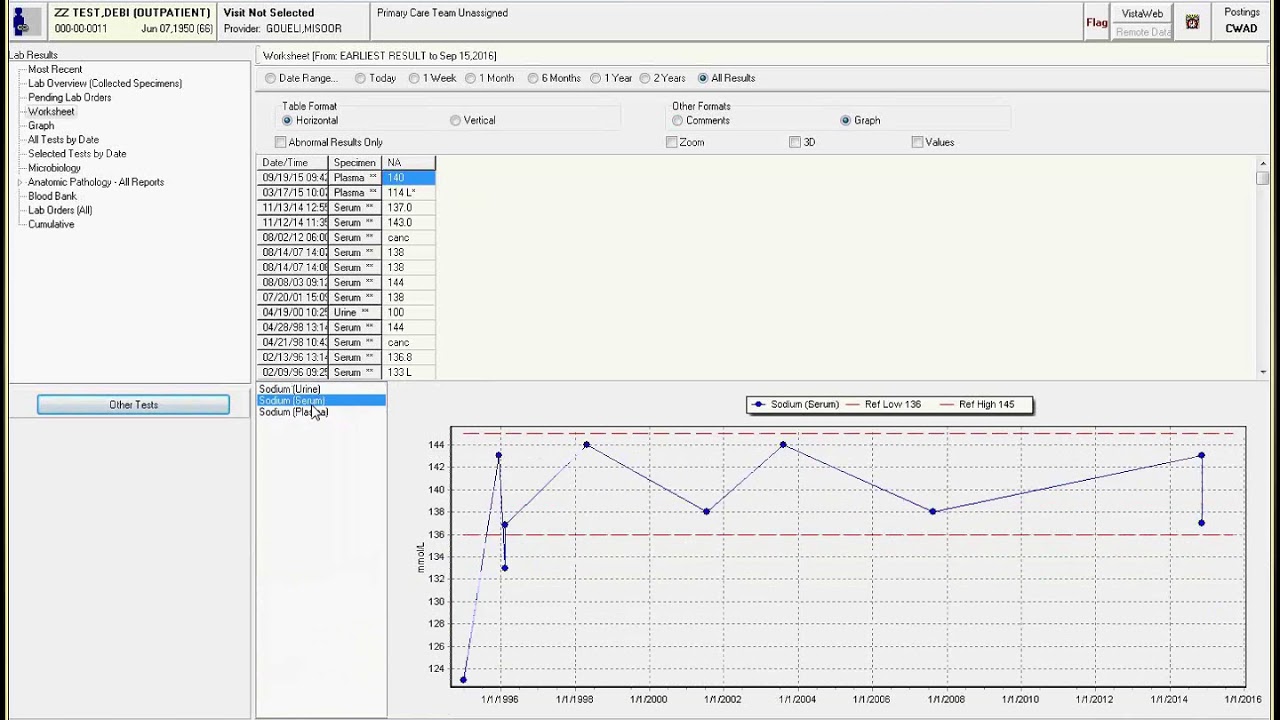This screenshot has width=1280, height=720.
Task: Select All Tests by Date
Action: (63, 140)
